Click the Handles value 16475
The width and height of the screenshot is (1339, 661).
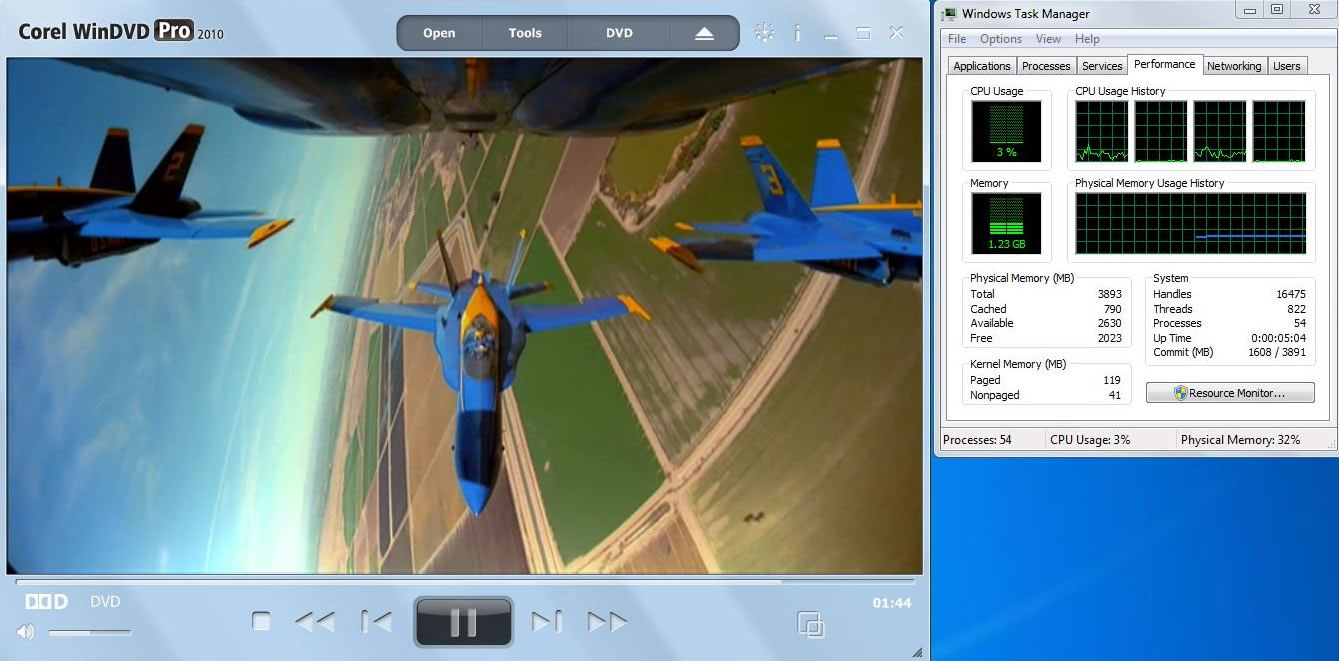[x=1290, y=294]
